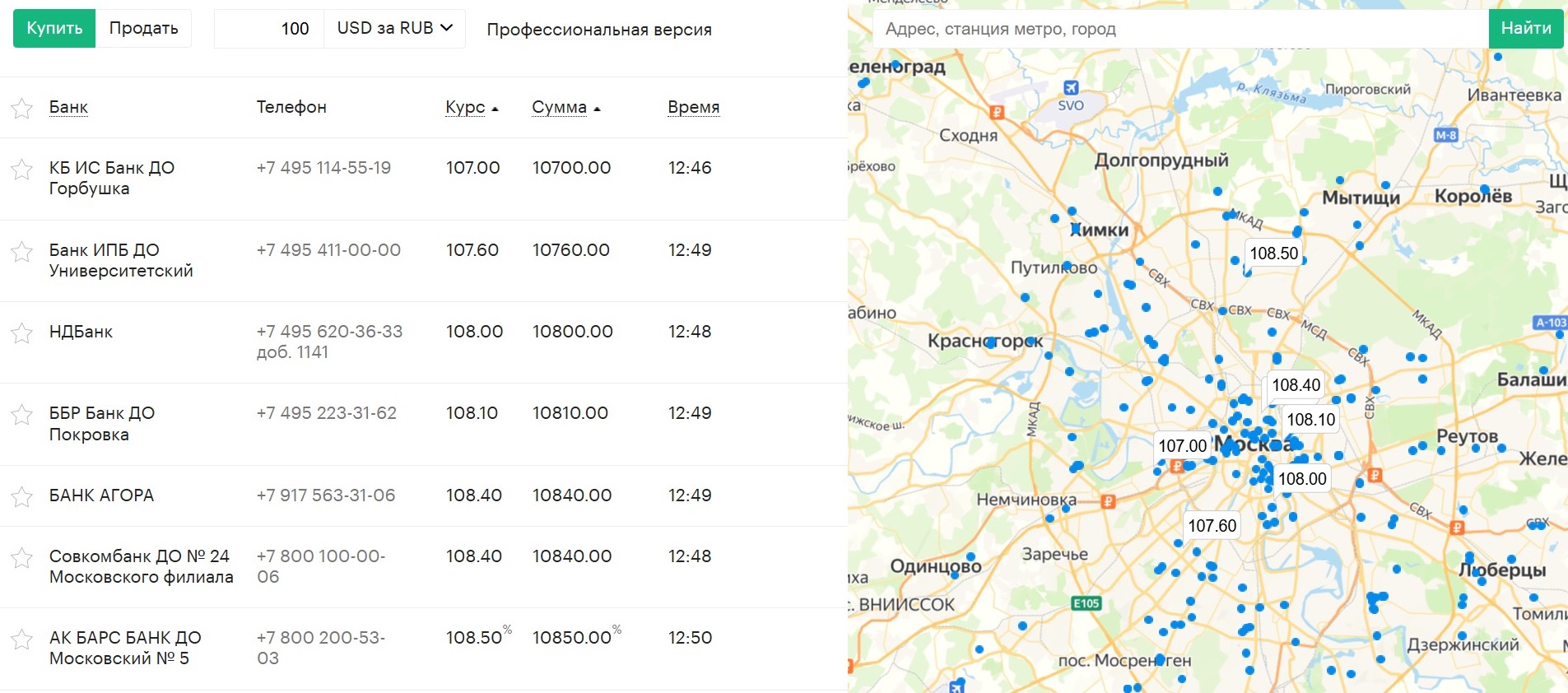Viewport: 1568px width, 693px height.
Task: Sort the list by Банк column header
Action: pos(68,107)
